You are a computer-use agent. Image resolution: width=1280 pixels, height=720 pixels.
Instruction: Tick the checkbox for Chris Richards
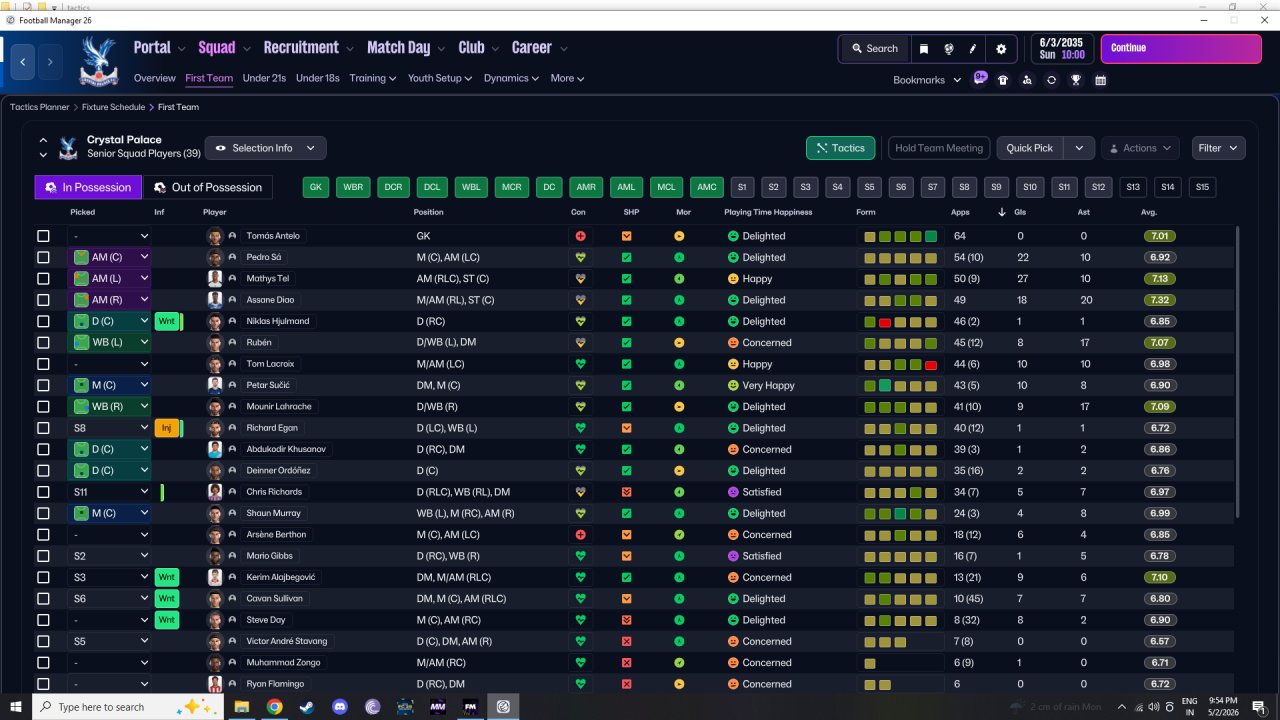coord(43,492)
